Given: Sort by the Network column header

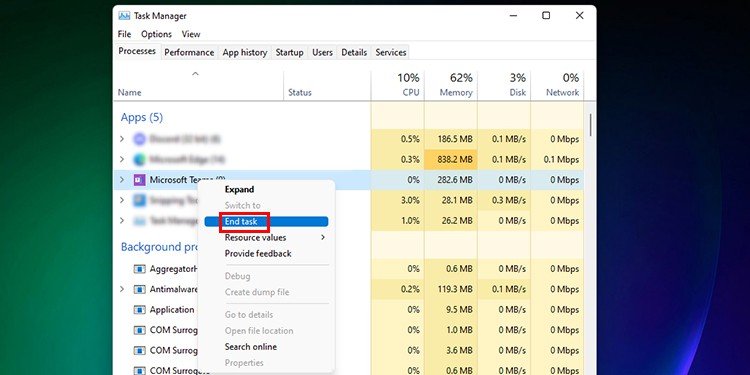Looking at the screenshot, I should pyautogui.click(x=557, y=85).
